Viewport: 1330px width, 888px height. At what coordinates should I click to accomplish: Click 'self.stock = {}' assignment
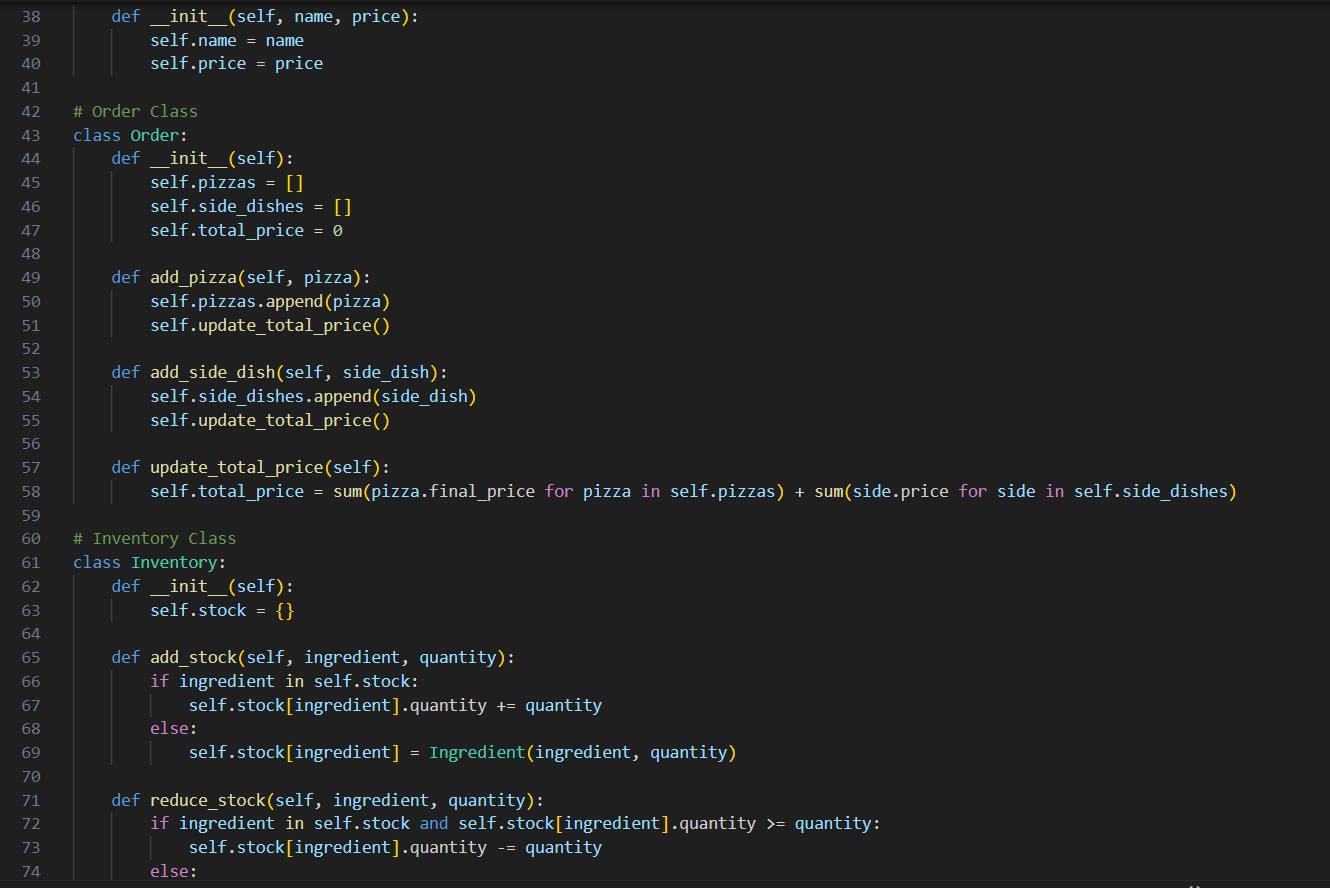pos(222,610)
